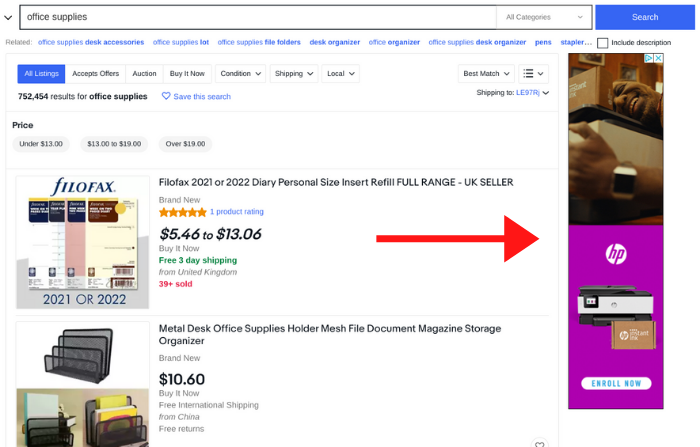
Task: Click the HP printer image in the ad
Action: point(616,306)
